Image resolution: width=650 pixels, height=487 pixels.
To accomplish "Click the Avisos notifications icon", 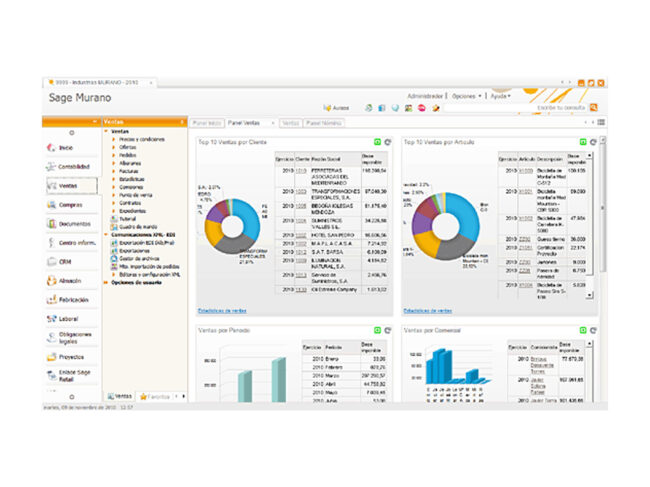I will pos(336,107).
